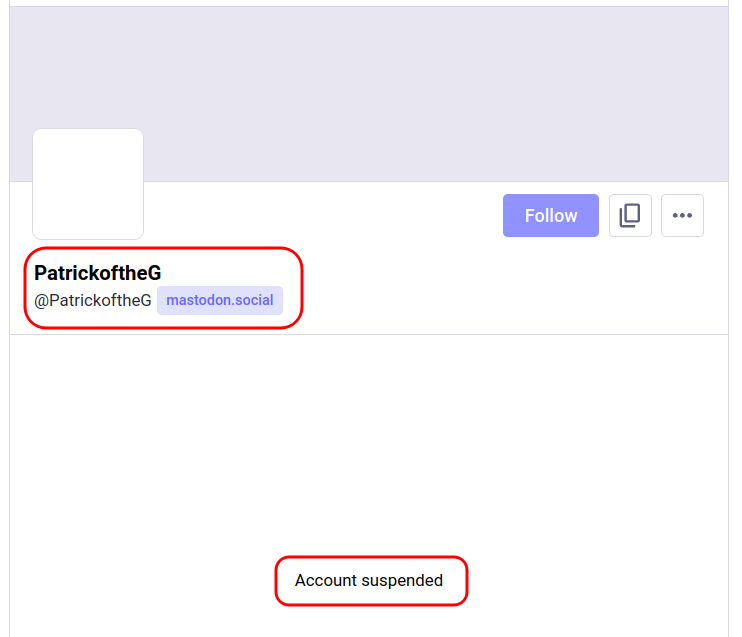Viewport: 742px width, 637px height.
Task: Click the copy icon right of Follow
Action: coord(630,216)
